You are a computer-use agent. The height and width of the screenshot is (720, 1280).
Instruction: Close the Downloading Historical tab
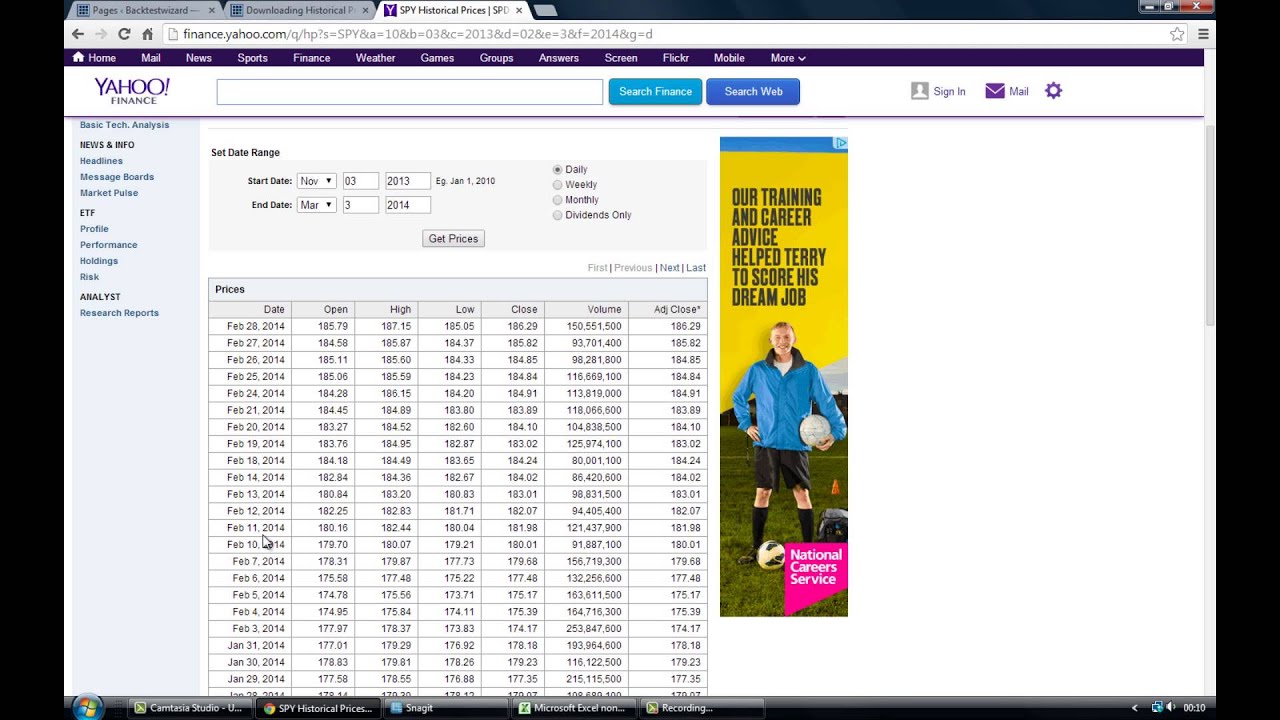point(365,10)
